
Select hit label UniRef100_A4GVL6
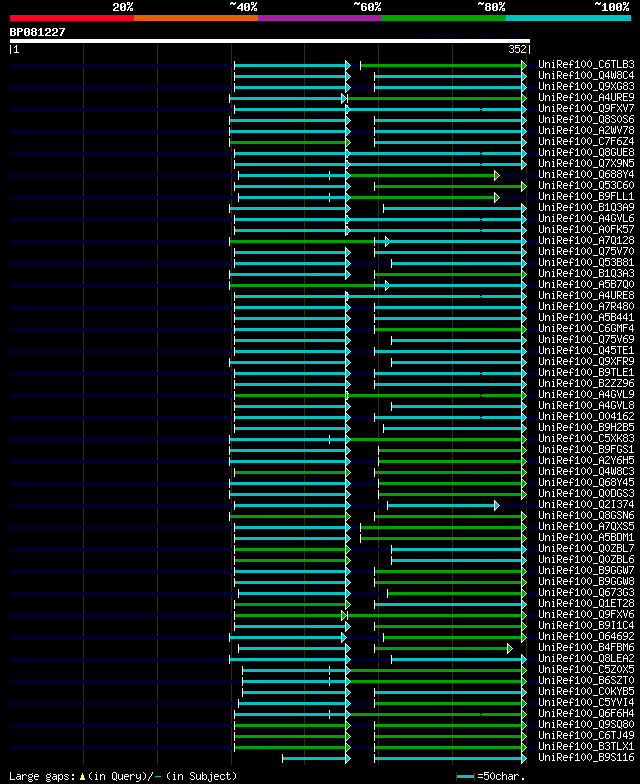click(586, 218)
